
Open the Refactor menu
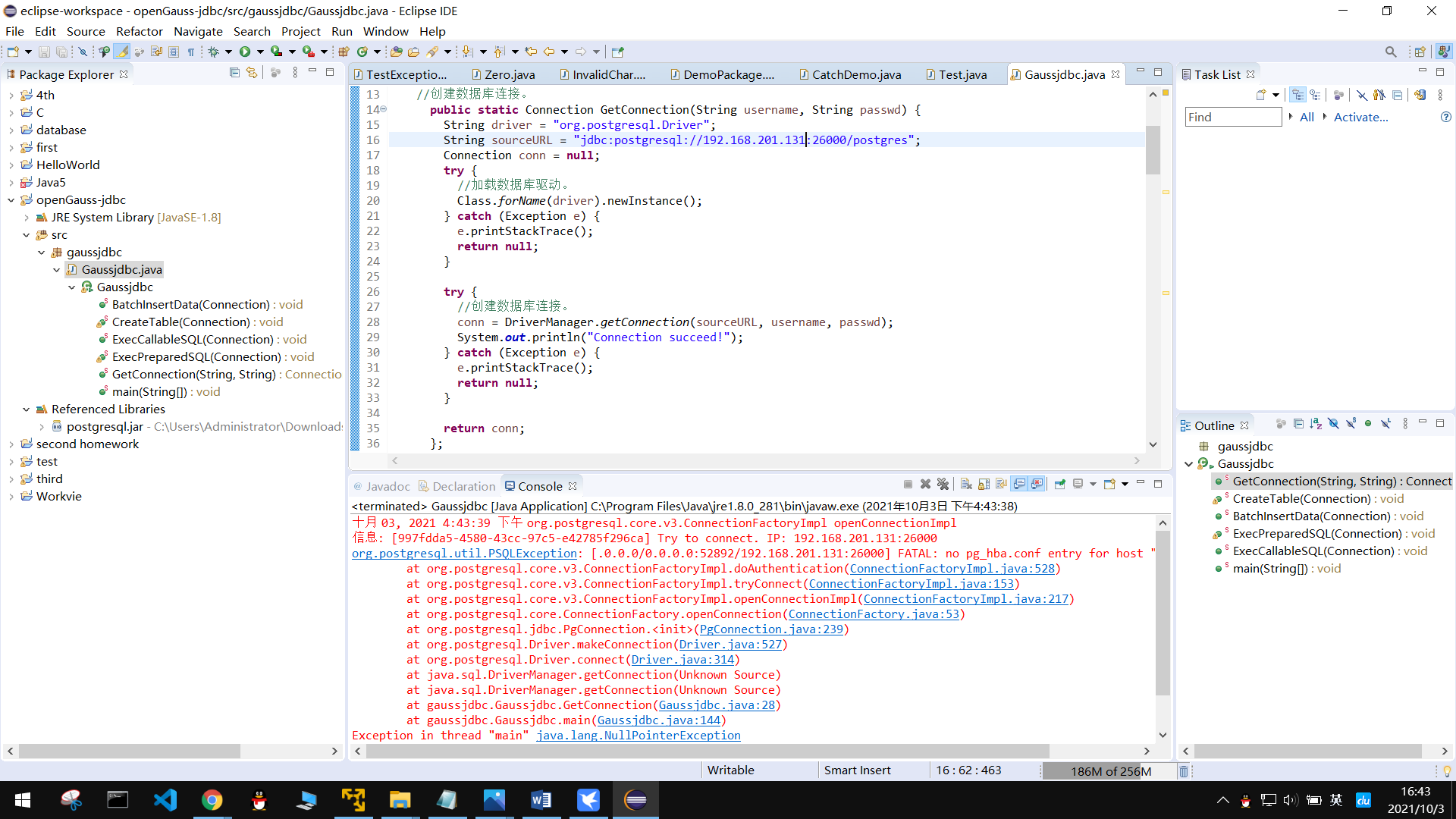click(139, 31)
